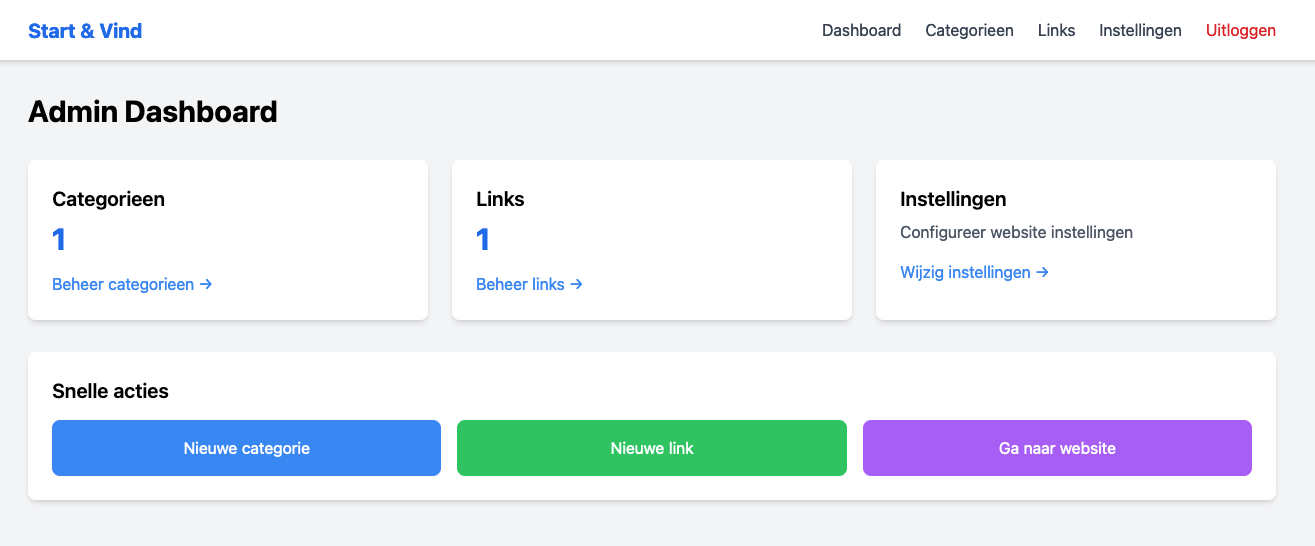The image size is (1315, 546).
Task: Click the Snelle acties section heading
Action: (x=110, y=391)
